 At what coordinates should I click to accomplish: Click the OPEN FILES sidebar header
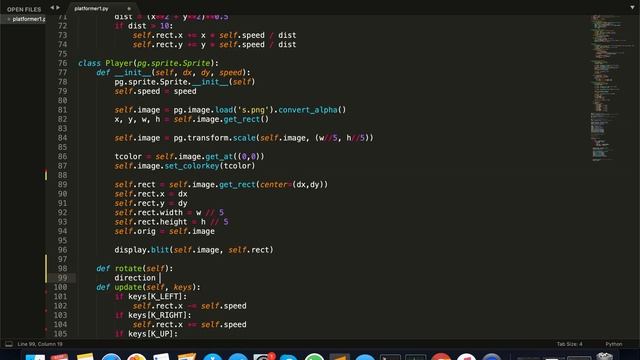click(x=24, y=9)
